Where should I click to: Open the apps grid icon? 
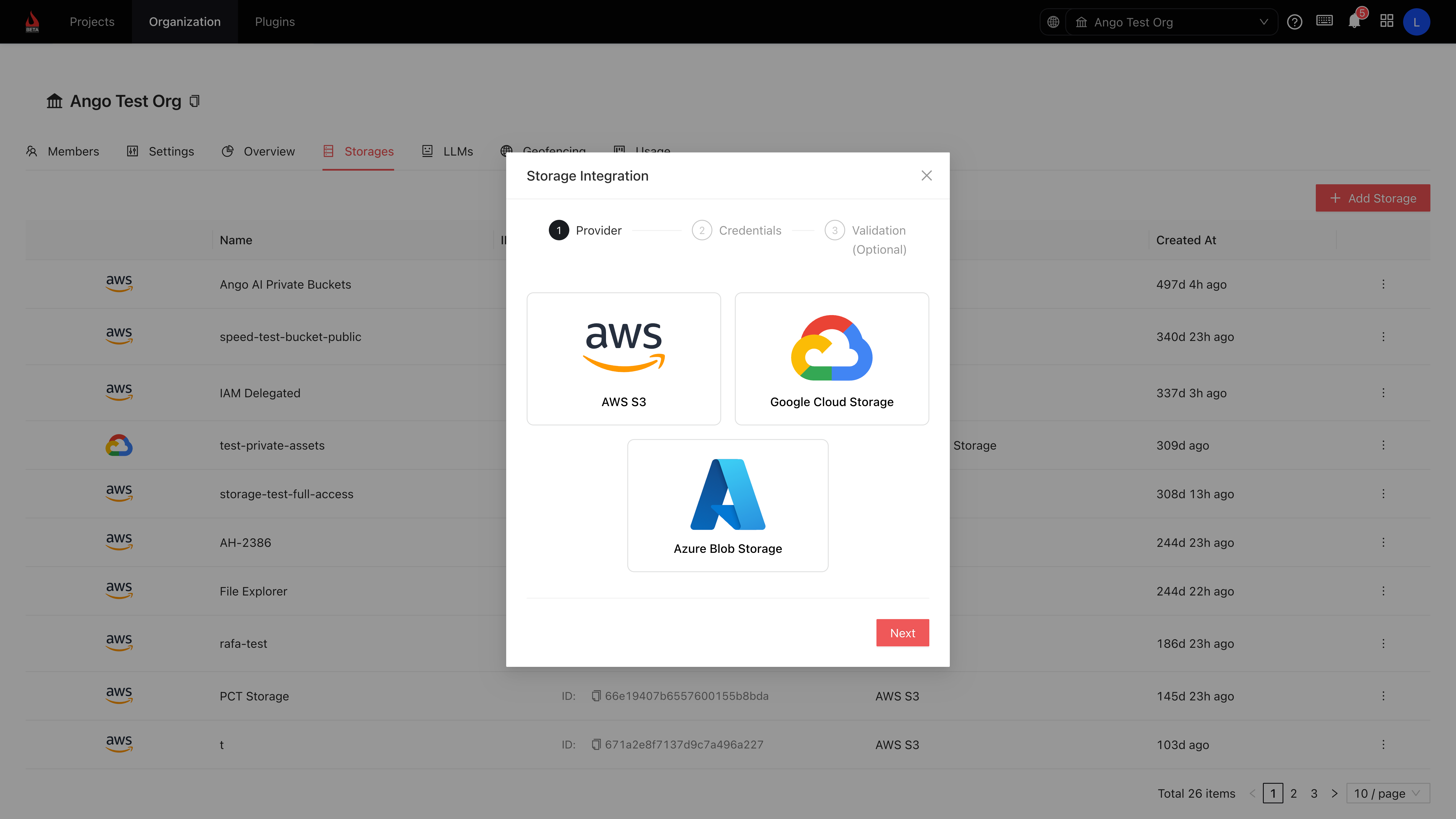[x=1387, y=22]
